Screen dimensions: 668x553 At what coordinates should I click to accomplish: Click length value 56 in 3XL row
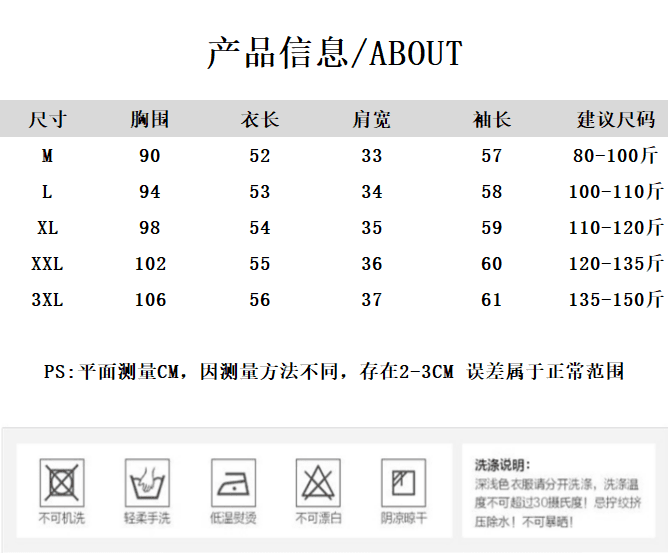coord(260,300)
